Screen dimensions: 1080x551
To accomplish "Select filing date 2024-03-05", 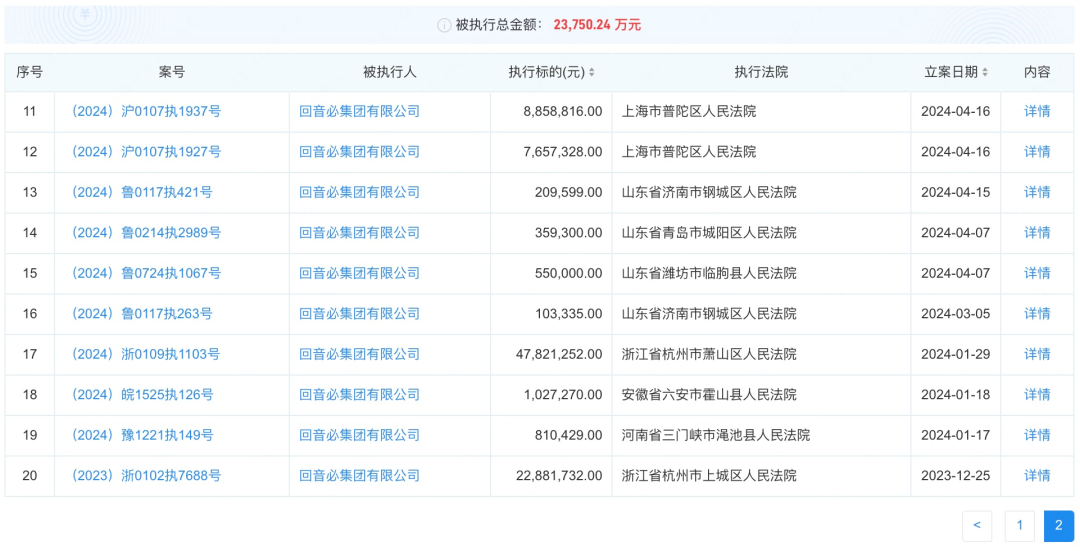I will (x=955, y=314).
